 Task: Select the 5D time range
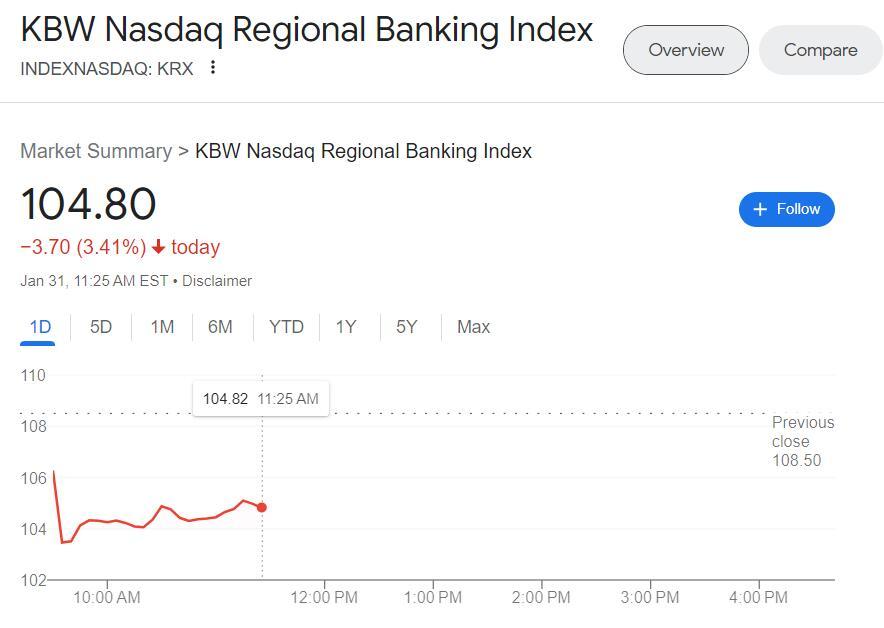101,327
